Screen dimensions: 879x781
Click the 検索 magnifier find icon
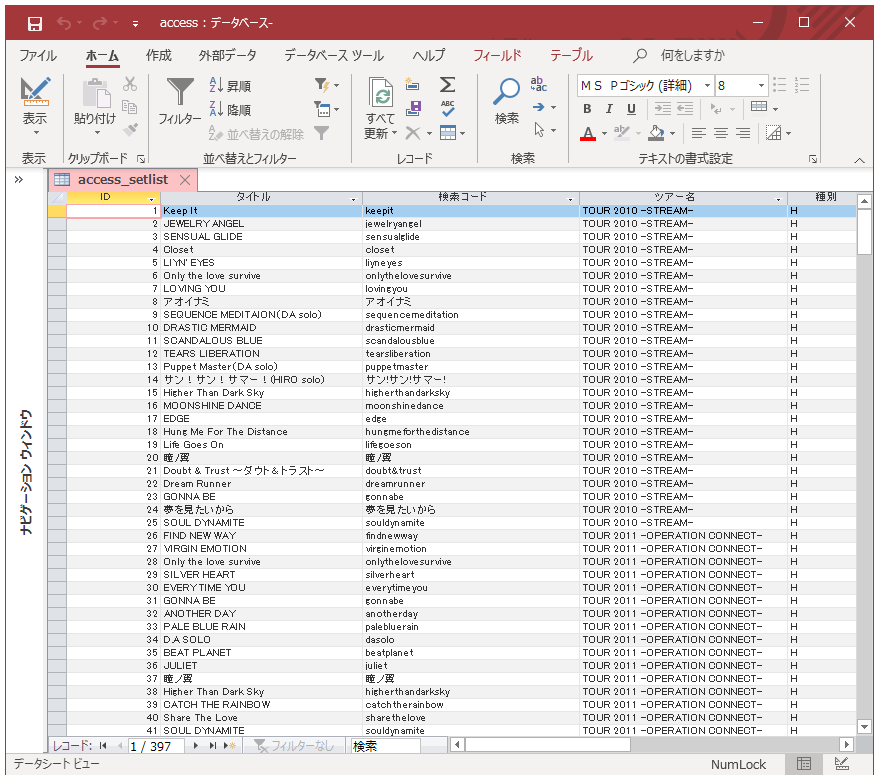pyautogui.click(x=506, y=91)
